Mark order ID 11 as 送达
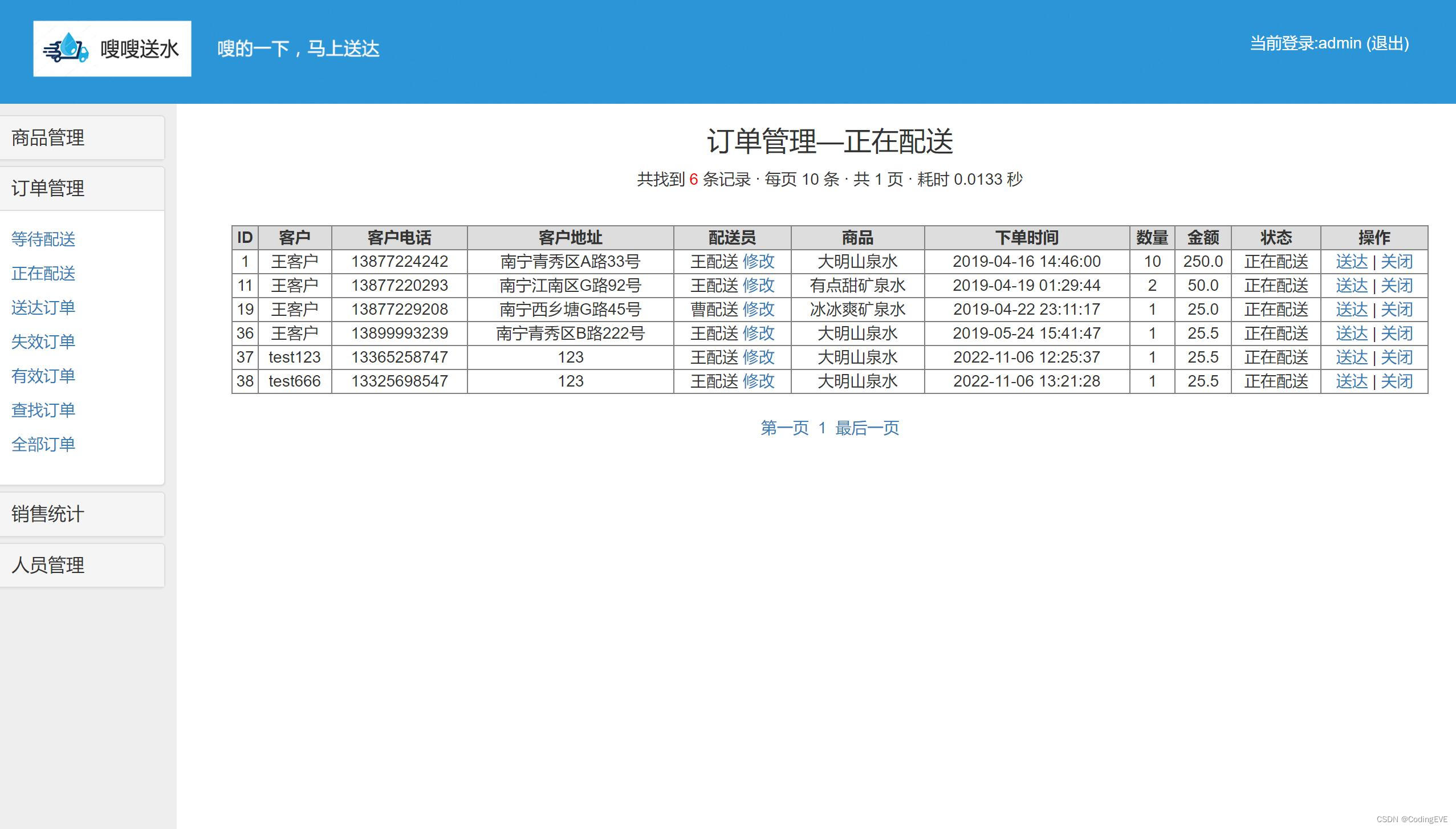The image size is (1456, 829). [1352, 285]
